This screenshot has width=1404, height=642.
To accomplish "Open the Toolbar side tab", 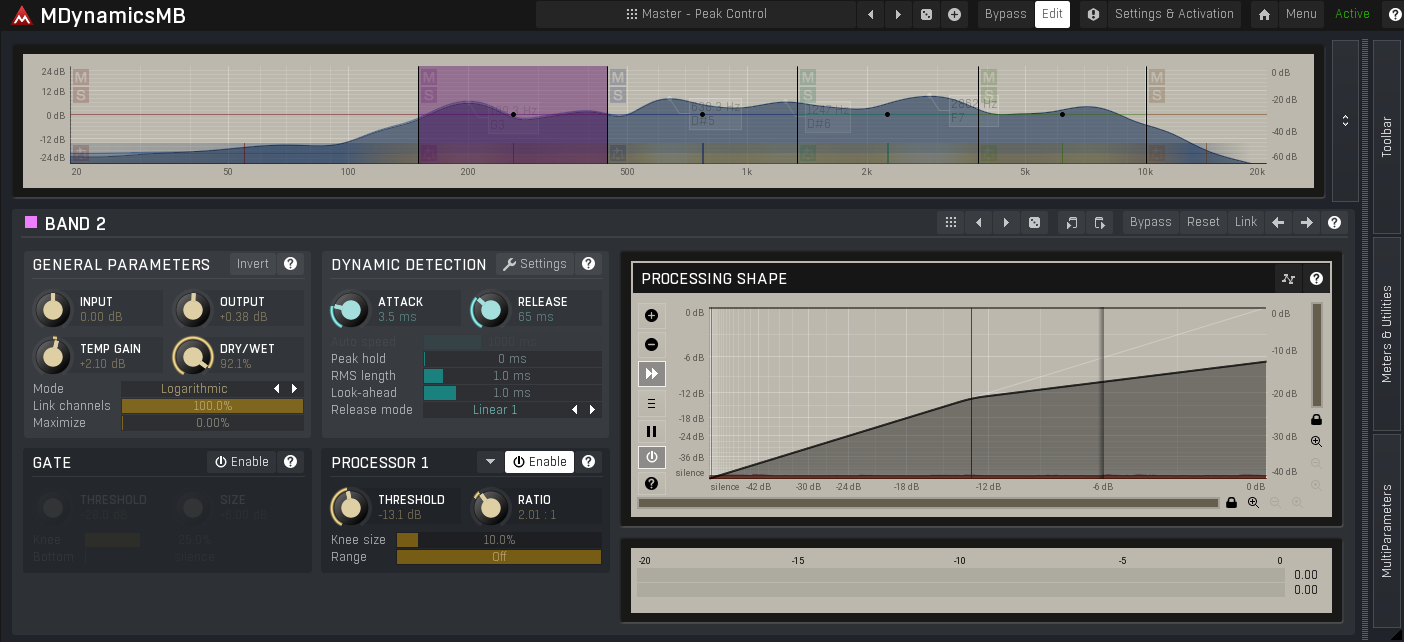I will pyautogui.click(x=1386, y=137).
